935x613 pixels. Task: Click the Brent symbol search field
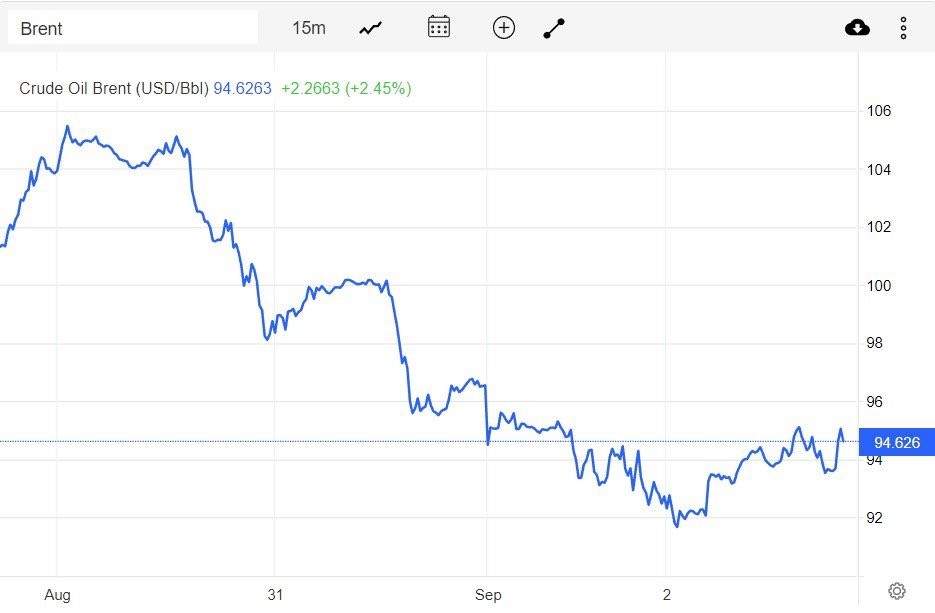[132, 28]
